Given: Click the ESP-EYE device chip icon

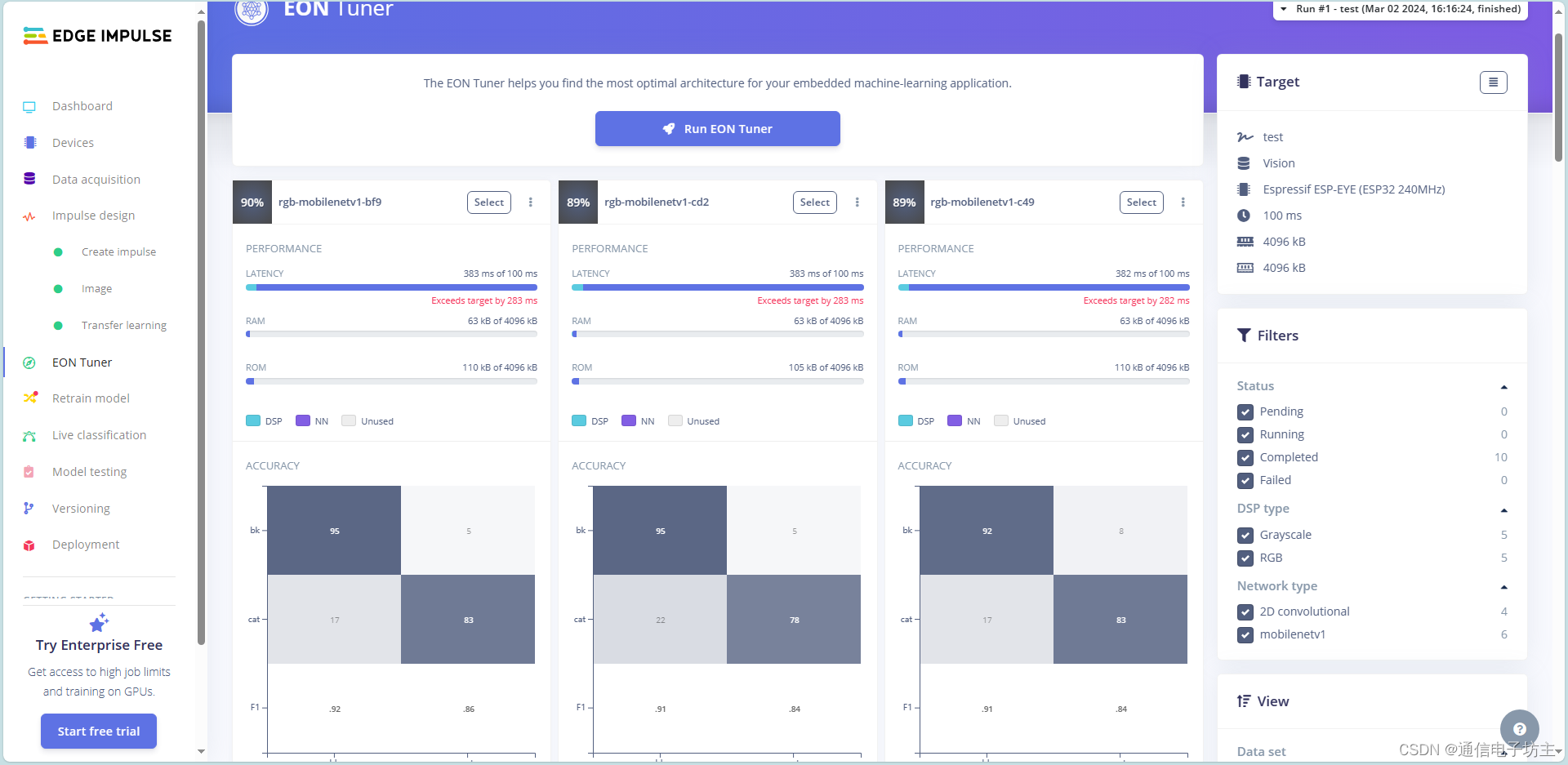Looking at the screenshot, I should point(1244,189).
